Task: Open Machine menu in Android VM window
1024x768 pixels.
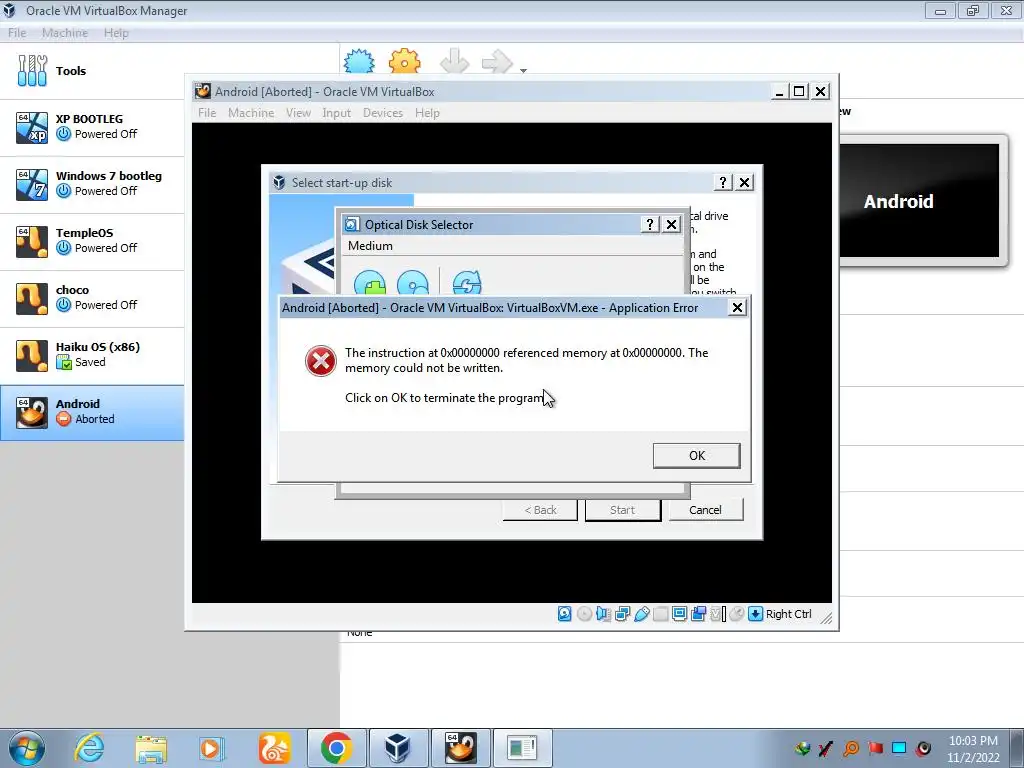Action: 251,113
